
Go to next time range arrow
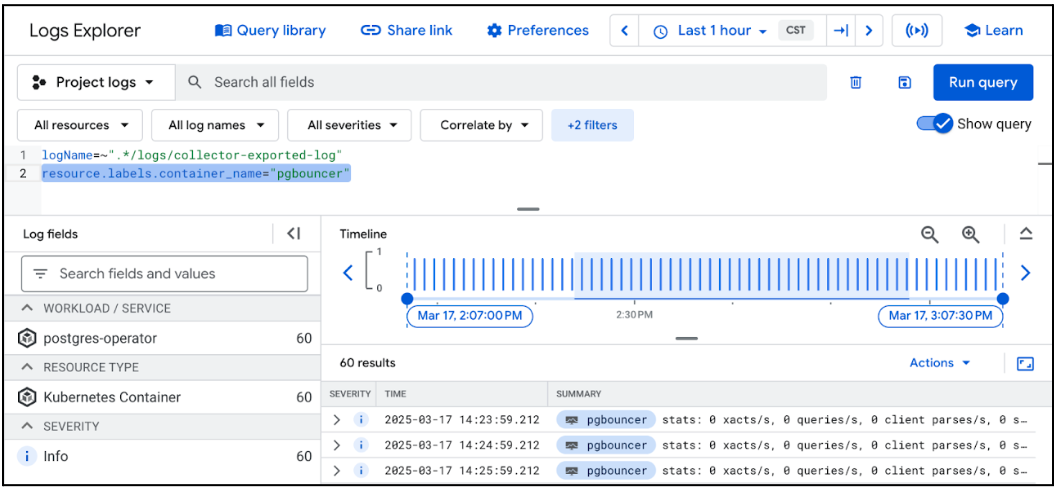coord(869,31)
